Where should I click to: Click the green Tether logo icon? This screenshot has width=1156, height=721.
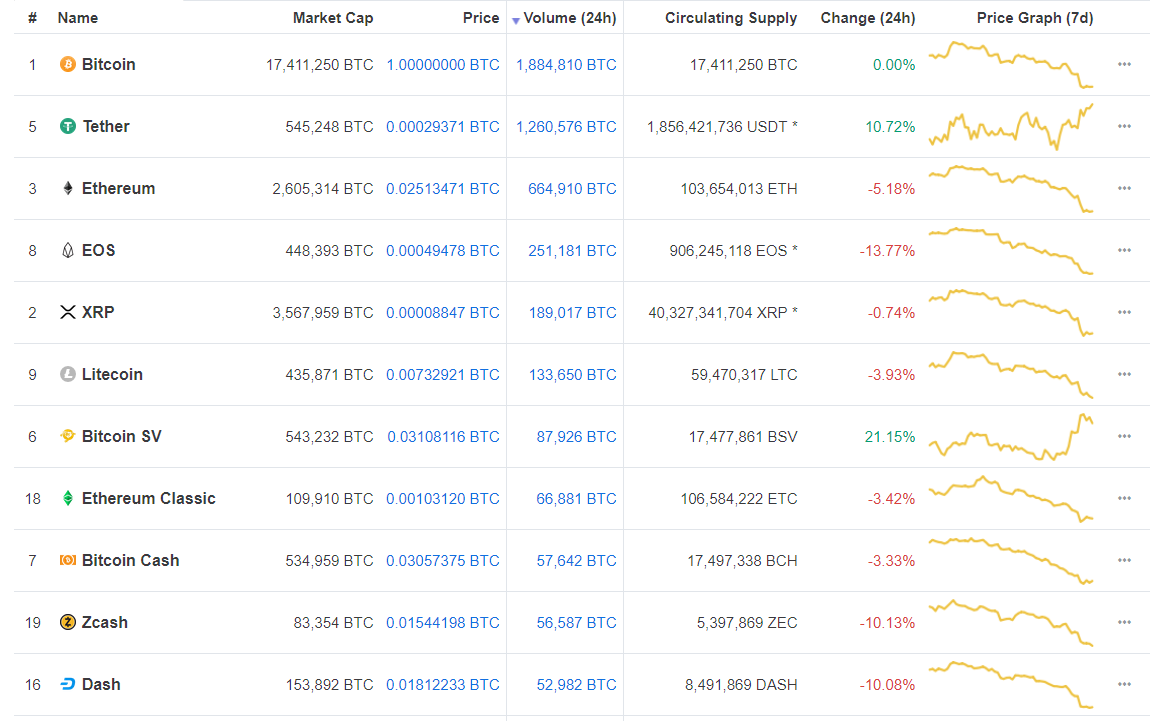point(68,127)
